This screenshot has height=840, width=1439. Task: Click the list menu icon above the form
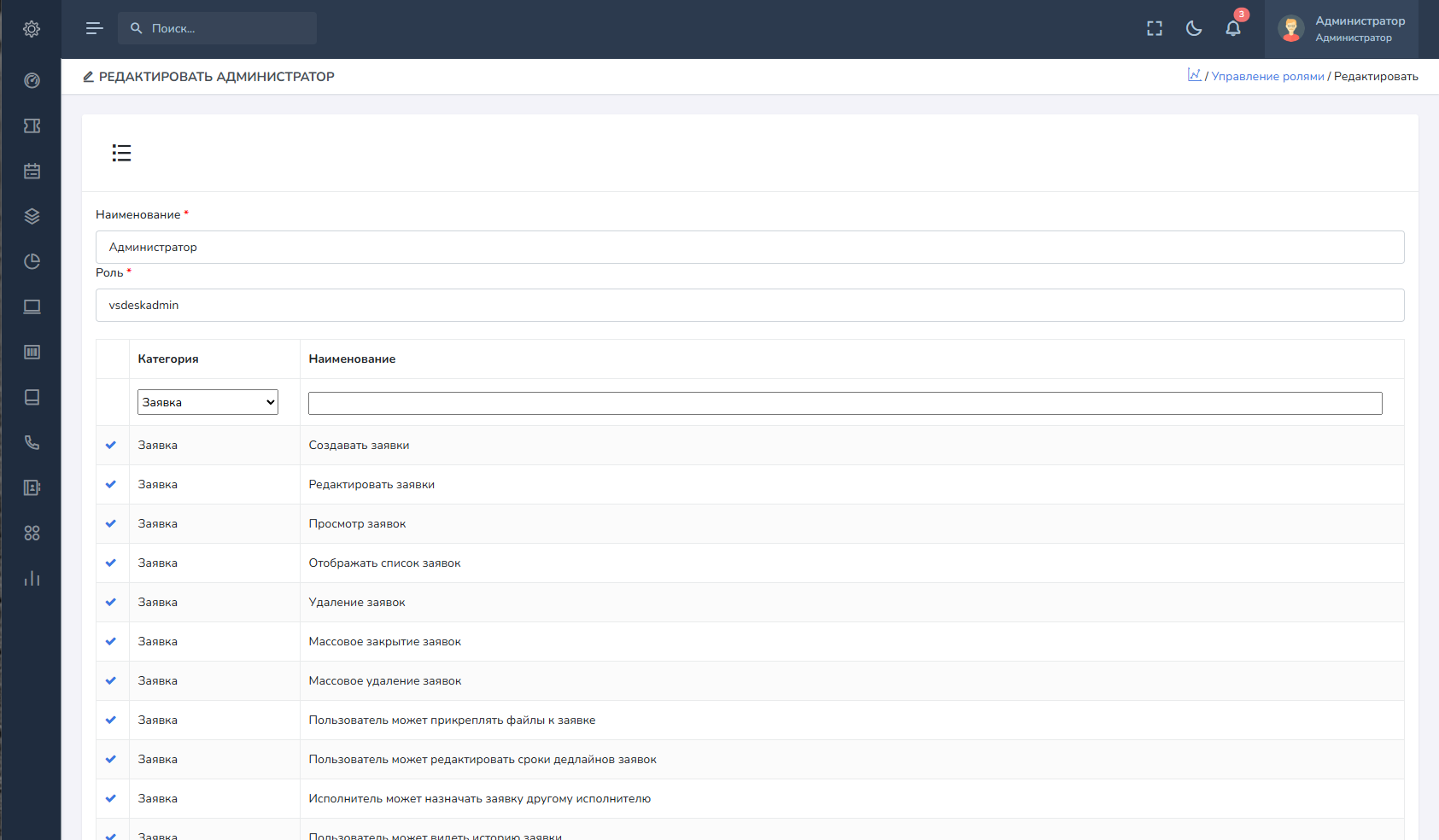(121, 153)
